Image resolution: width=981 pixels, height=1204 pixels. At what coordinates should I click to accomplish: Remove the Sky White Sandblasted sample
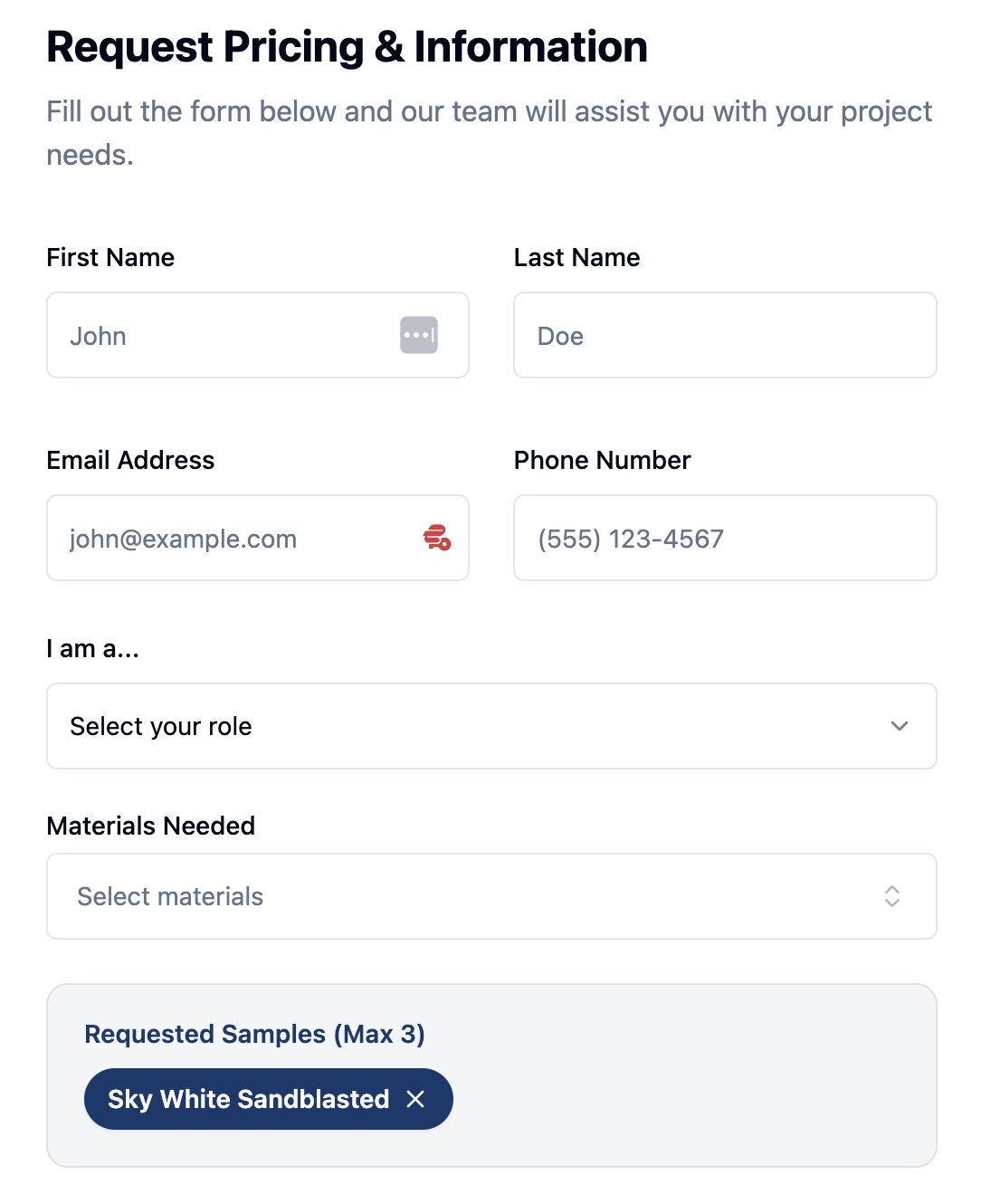(x=415, y=1099)
